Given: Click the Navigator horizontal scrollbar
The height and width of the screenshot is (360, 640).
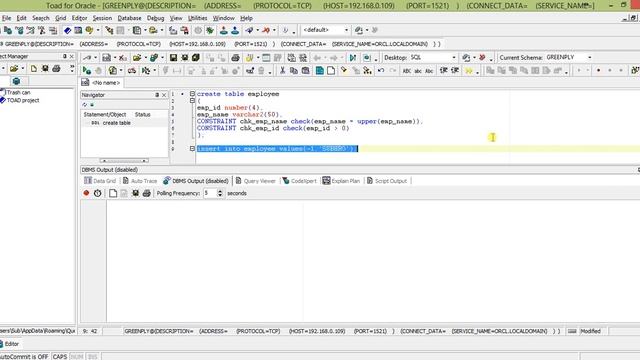Looking at the screenshot, I should tap(124, 161).
